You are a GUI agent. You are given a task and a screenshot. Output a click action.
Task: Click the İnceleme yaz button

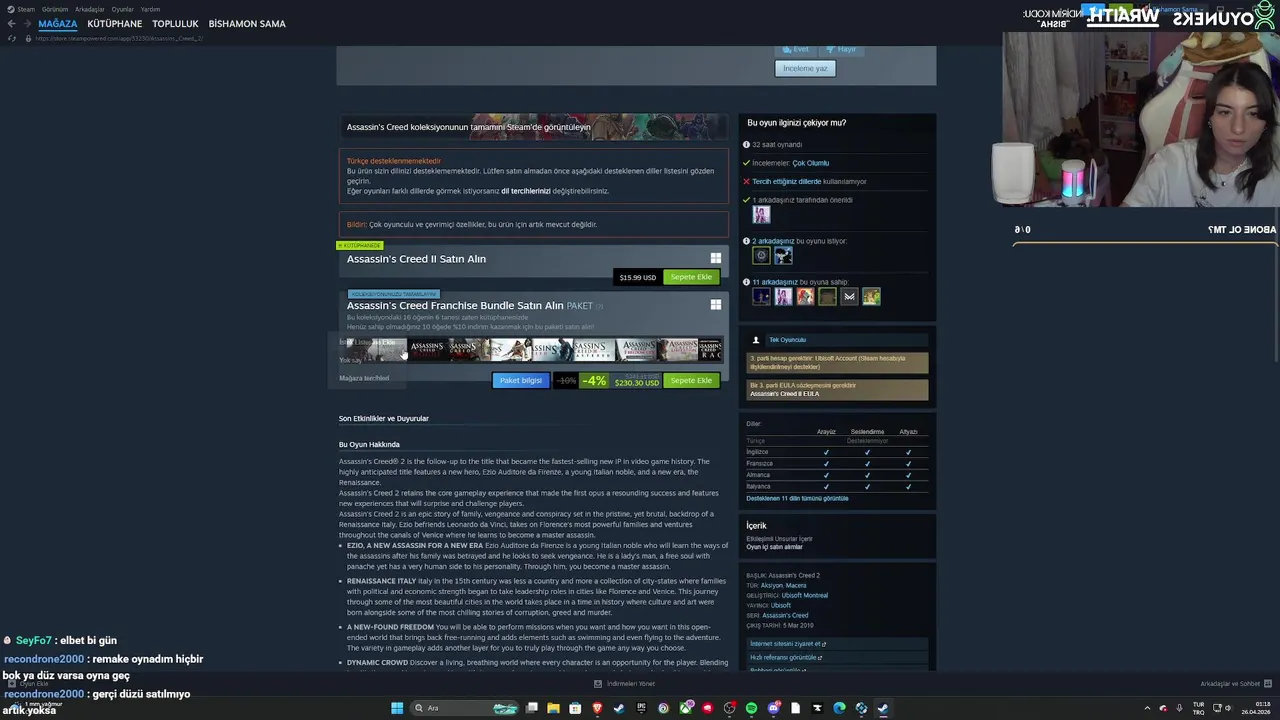pyautogui.click(x=805, y=68)
